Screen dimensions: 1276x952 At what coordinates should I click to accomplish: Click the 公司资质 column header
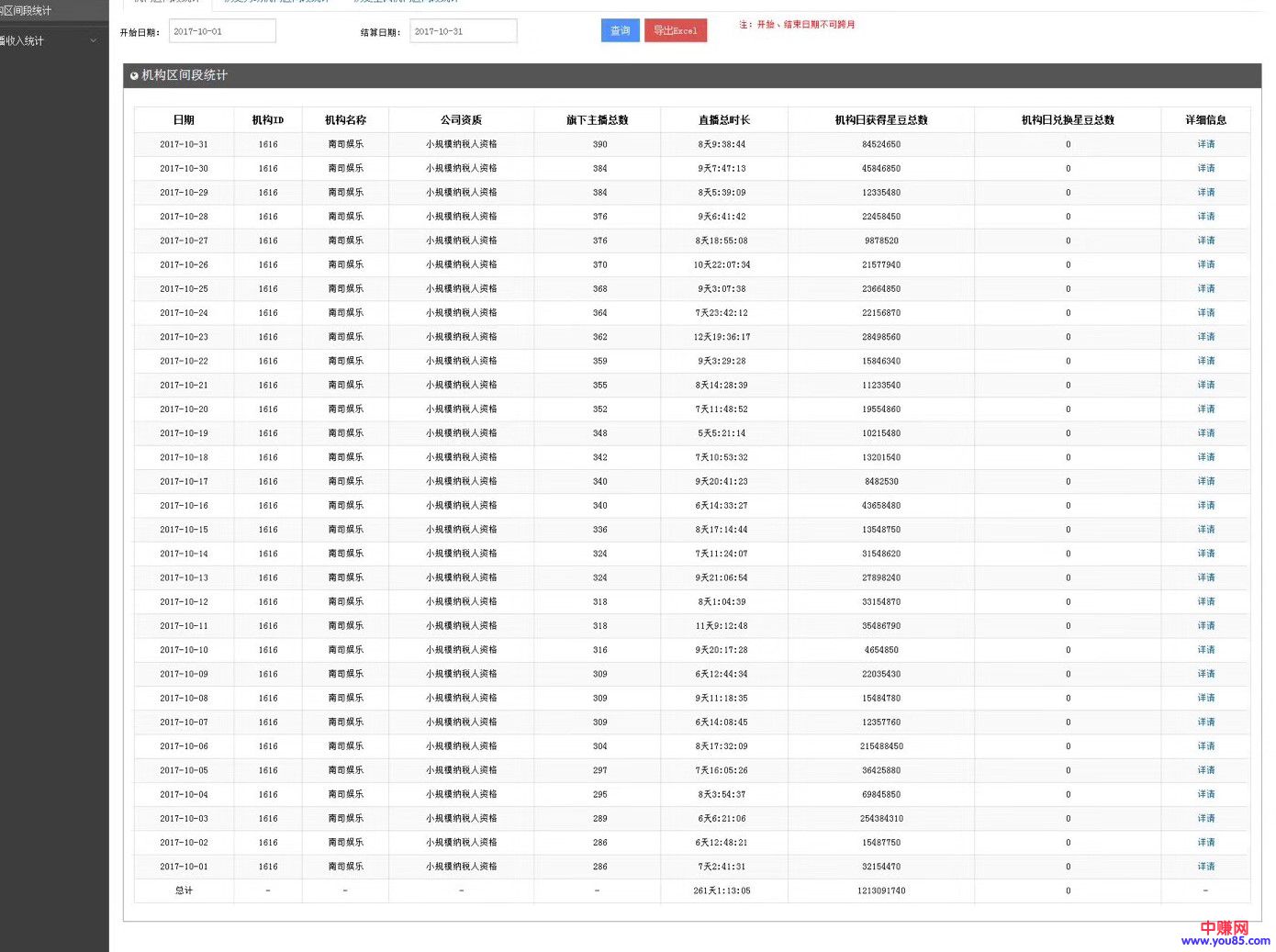(461, 120)
